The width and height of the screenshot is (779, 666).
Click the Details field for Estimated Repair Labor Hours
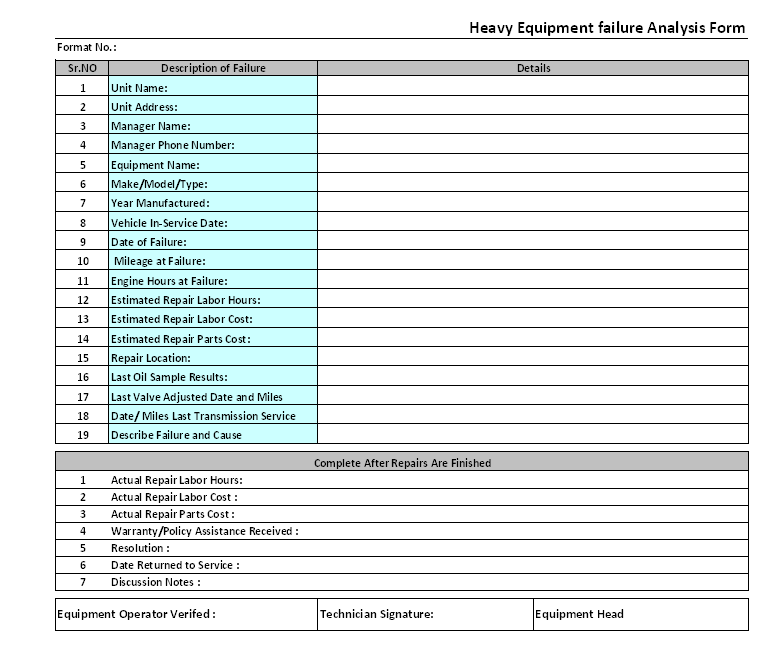click(533, 298)
